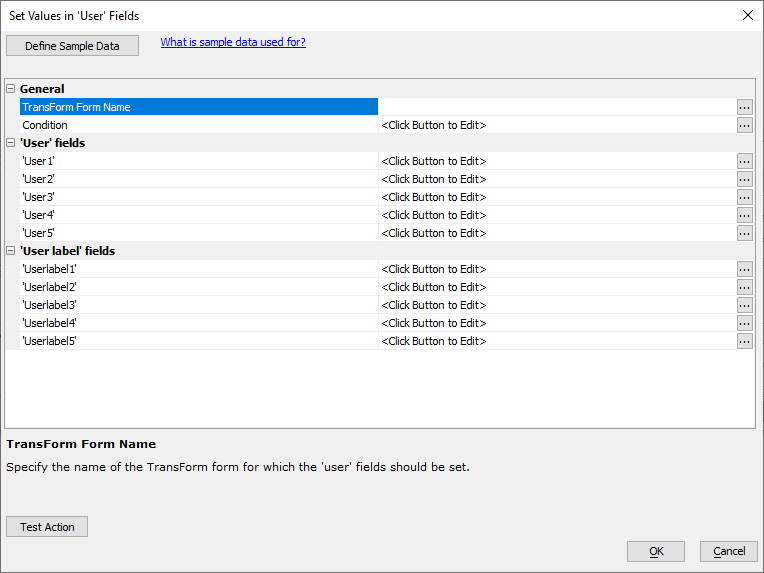Open ellipsis editor for 'Userlabel3' row

[x=744, y=306]
